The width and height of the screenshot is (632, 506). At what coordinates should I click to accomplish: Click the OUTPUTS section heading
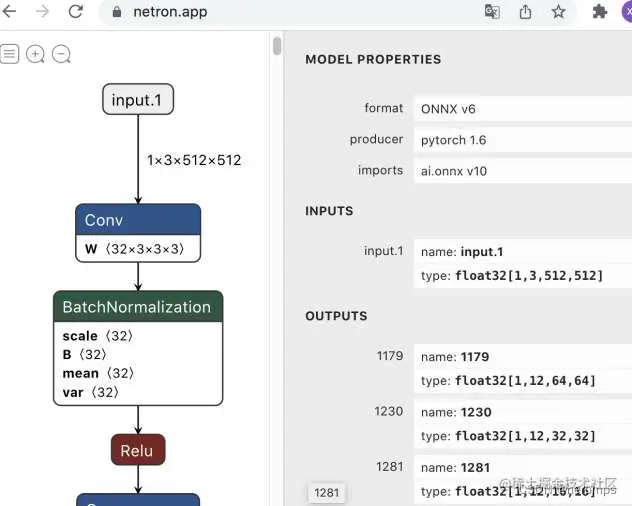(x=336, y=316)
